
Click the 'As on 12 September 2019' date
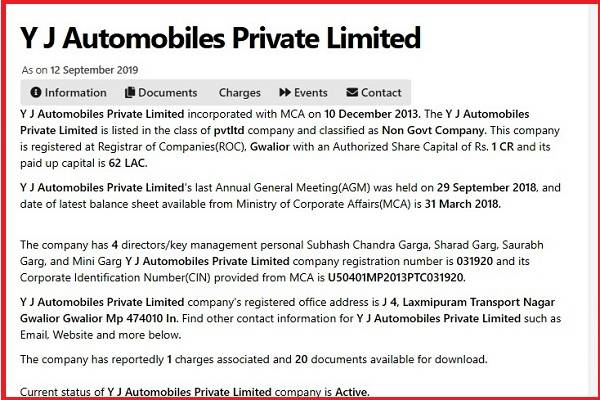[80, 70]
